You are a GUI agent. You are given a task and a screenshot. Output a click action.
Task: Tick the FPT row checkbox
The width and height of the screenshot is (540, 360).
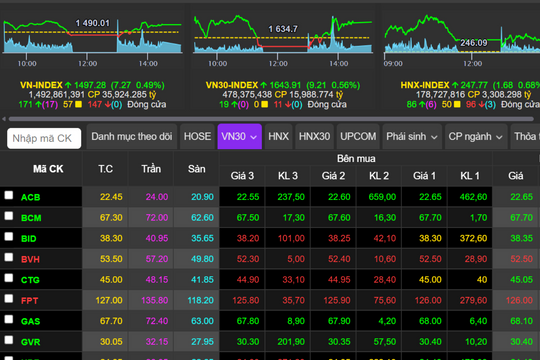click(9, 299)
